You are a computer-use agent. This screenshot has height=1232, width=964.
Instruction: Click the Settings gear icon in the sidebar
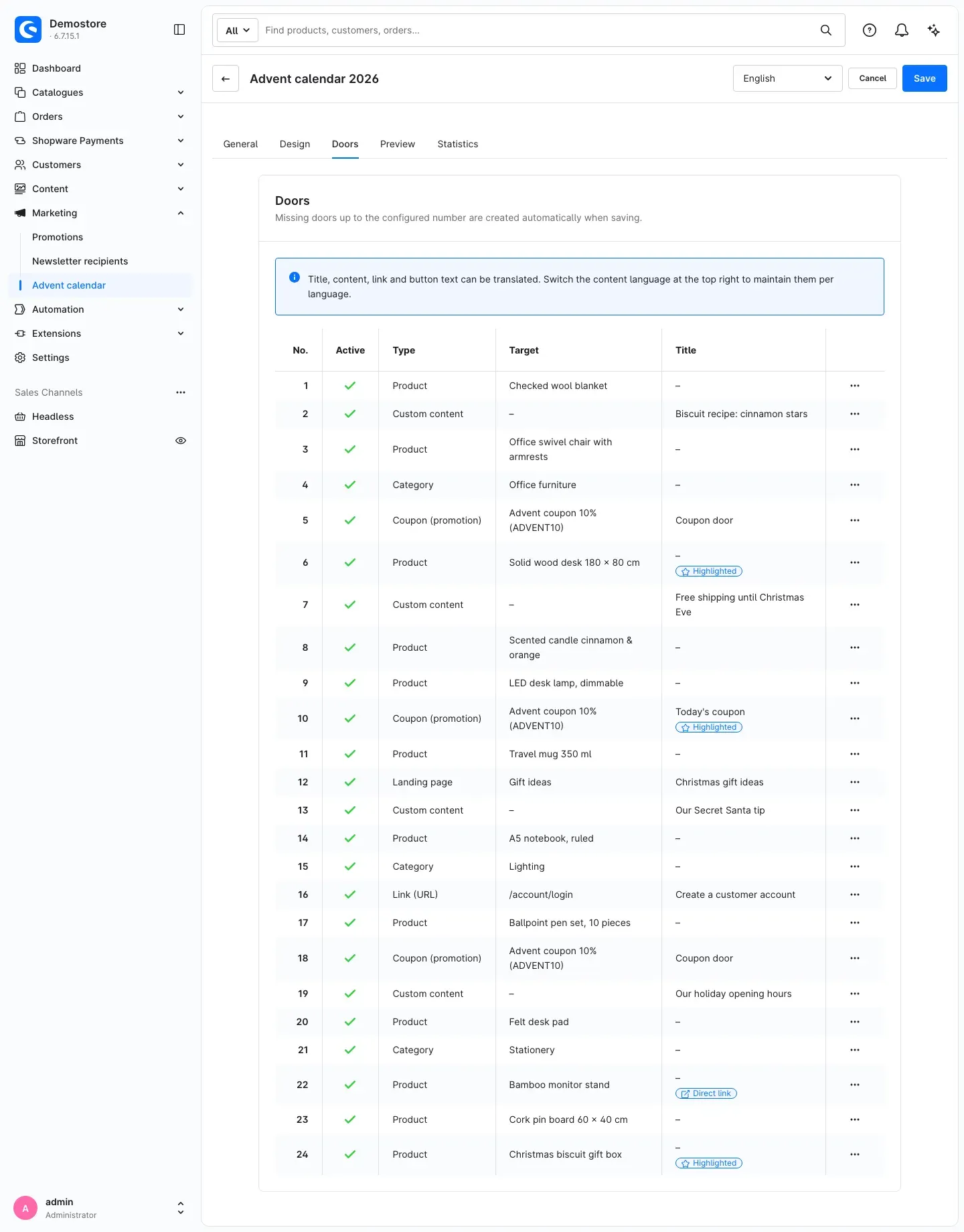pyautogui.click(x=20, y=358)
